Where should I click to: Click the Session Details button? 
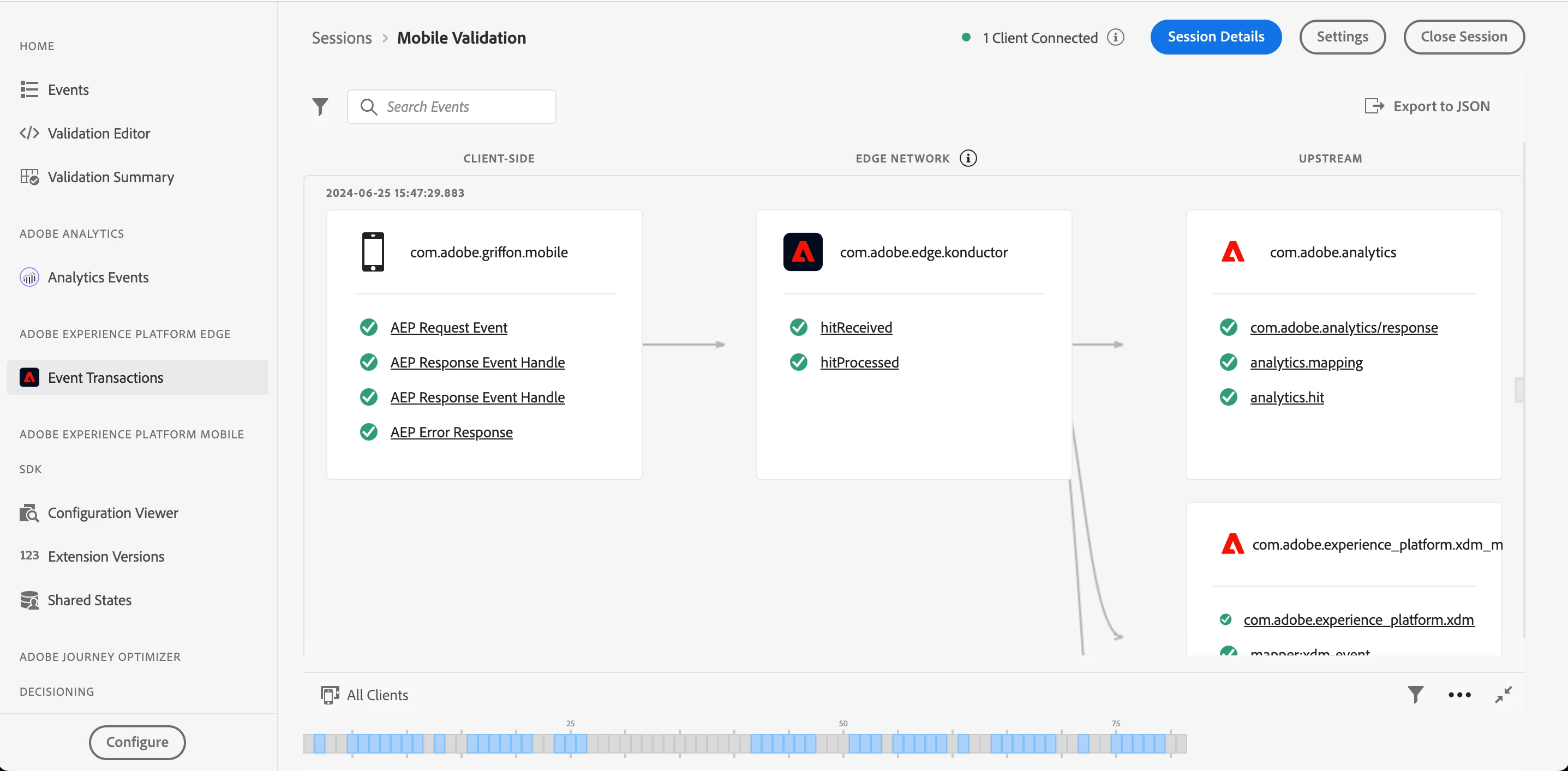[1216, 37]
